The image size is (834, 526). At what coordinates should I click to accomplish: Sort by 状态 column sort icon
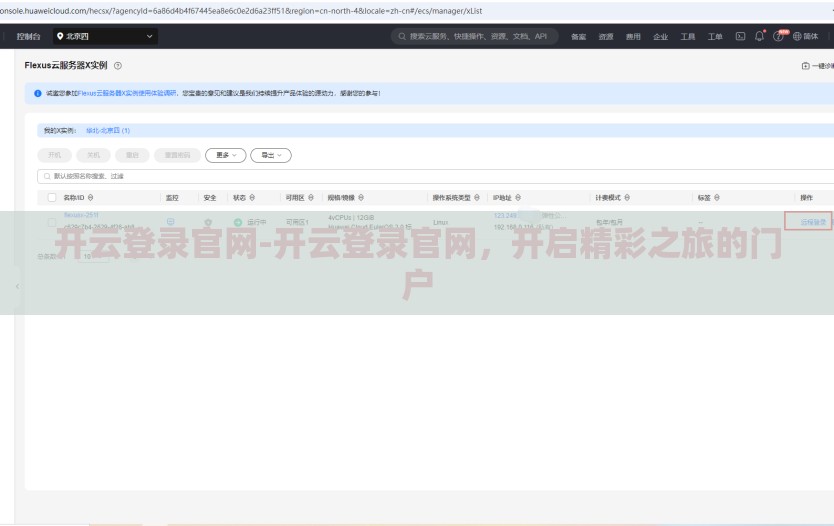[x=252, y=197]
